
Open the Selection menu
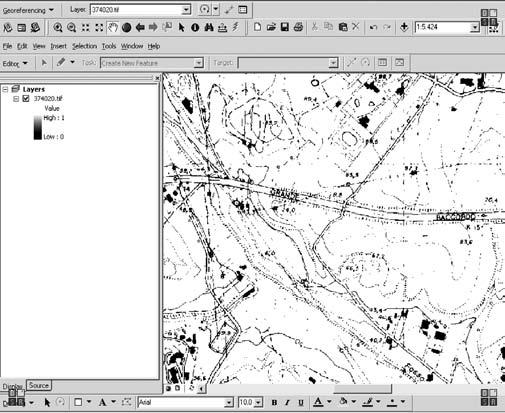click(84, 46)
